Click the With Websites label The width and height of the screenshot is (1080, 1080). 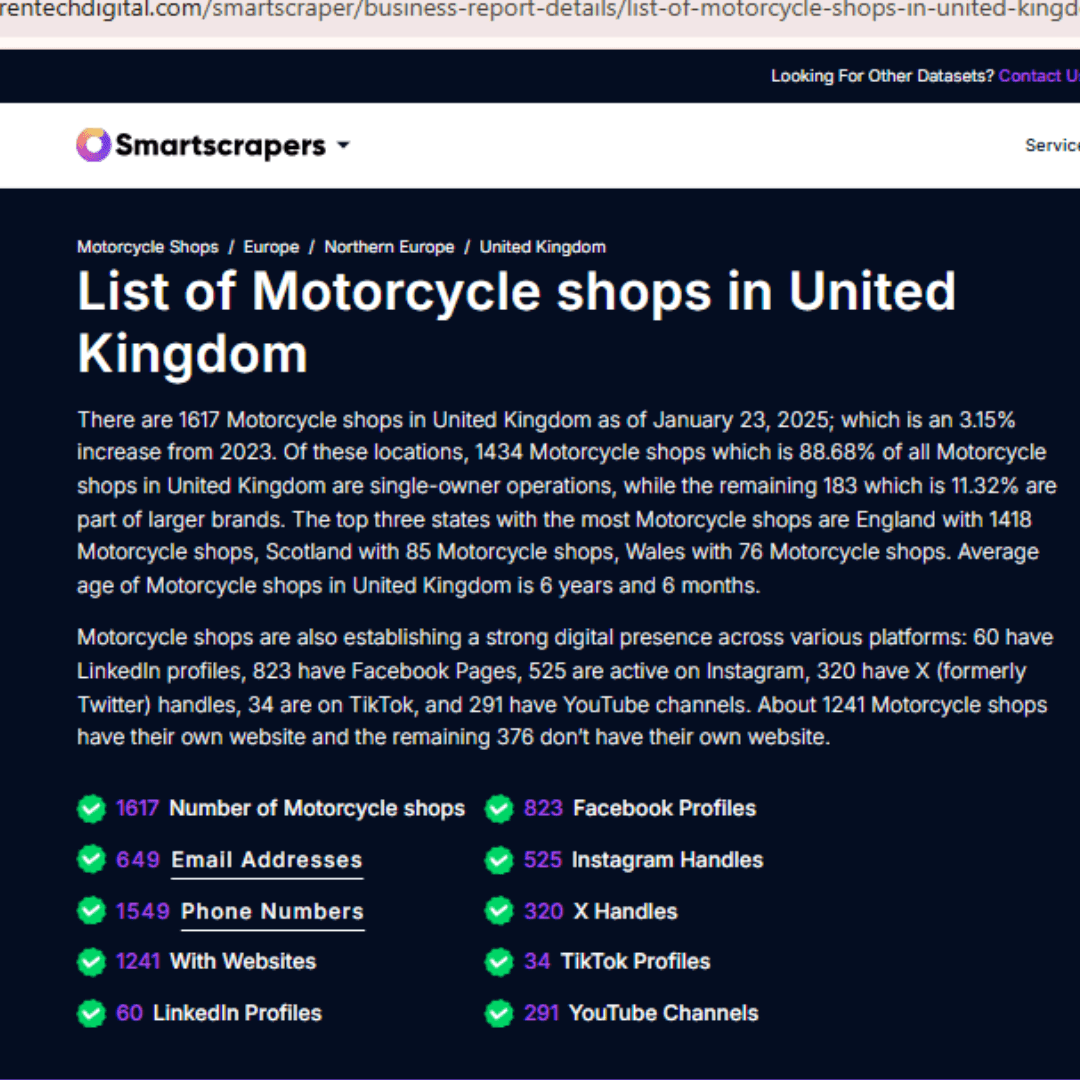243,962
